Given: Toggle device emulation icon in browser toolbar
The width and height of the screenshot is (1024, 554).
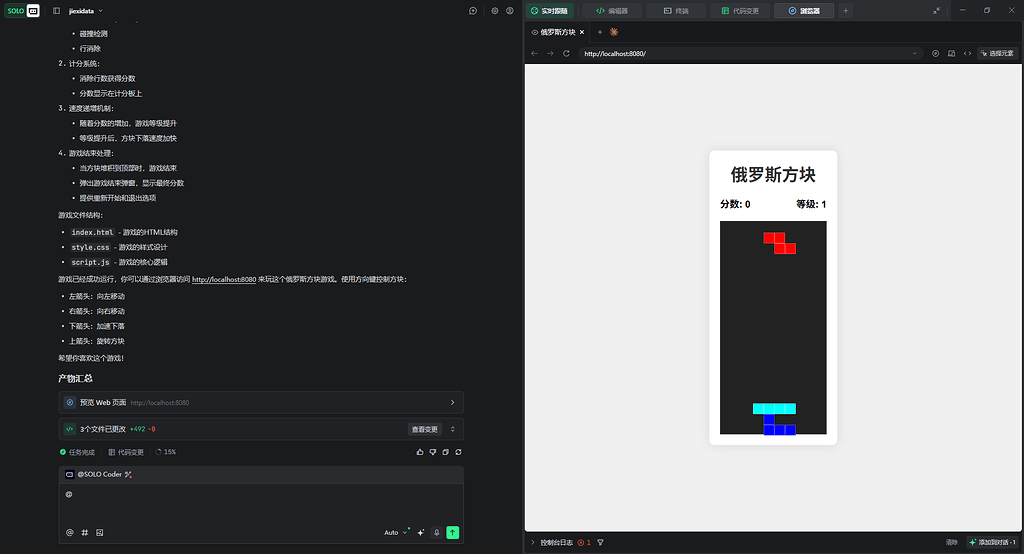Looking at the screenshot, I should point(952,54).
